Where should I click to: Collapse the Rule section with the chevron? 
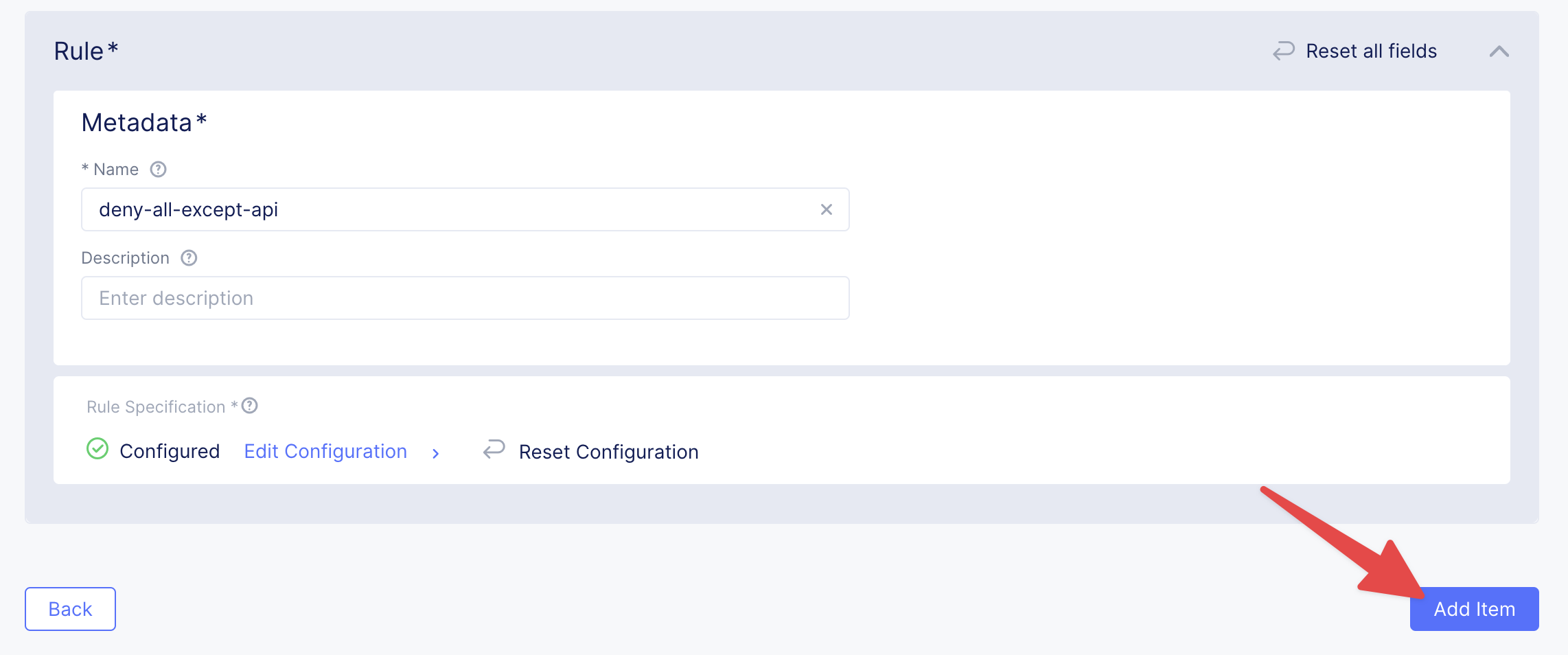[1499, 51]
